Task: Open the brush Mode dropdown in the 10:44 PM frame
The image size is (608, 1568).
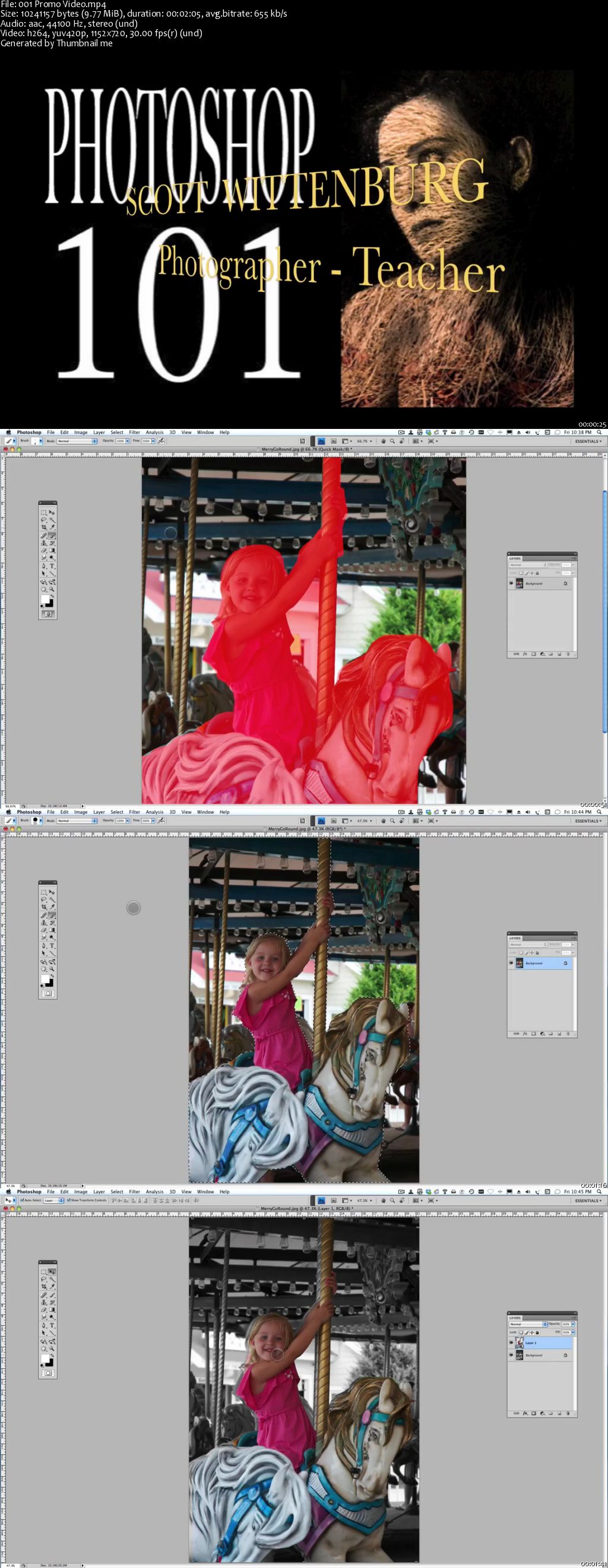Action: click(x=77, y=820)
